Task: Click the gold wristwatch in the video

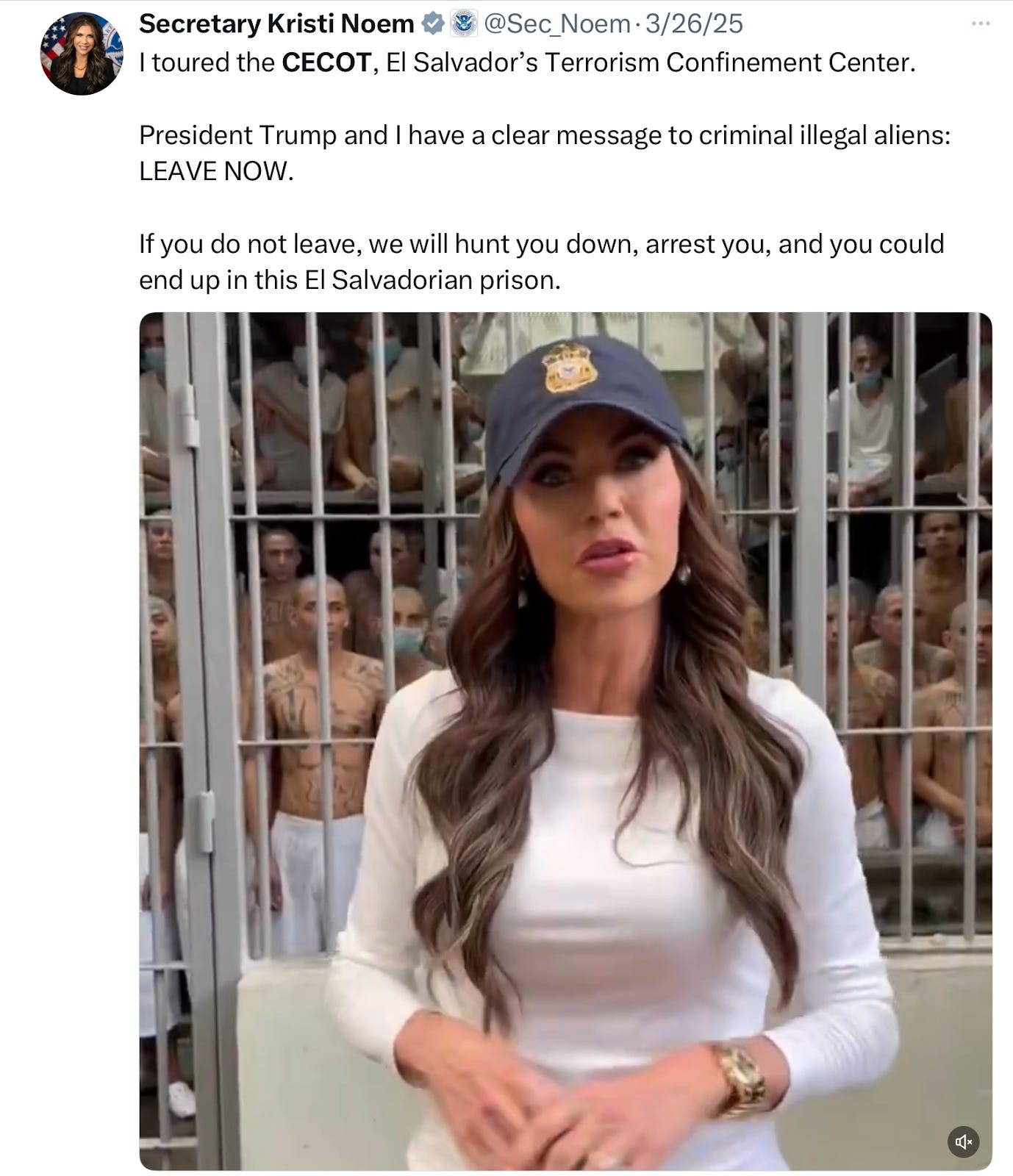Action: point(740,1078)
